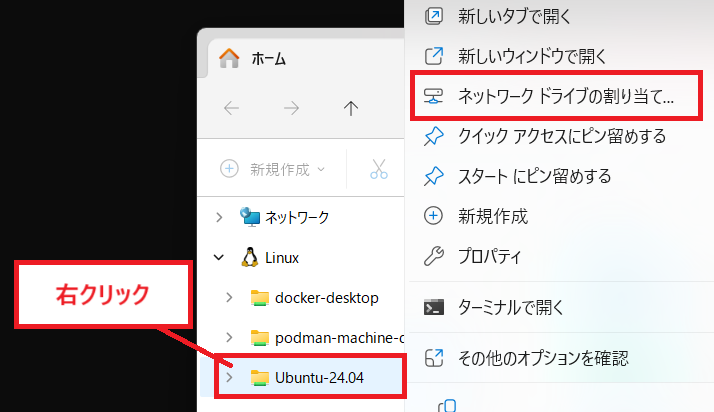The image size is (714, 412).
Task: Click the network computer icon
Action: click(250, 216)
